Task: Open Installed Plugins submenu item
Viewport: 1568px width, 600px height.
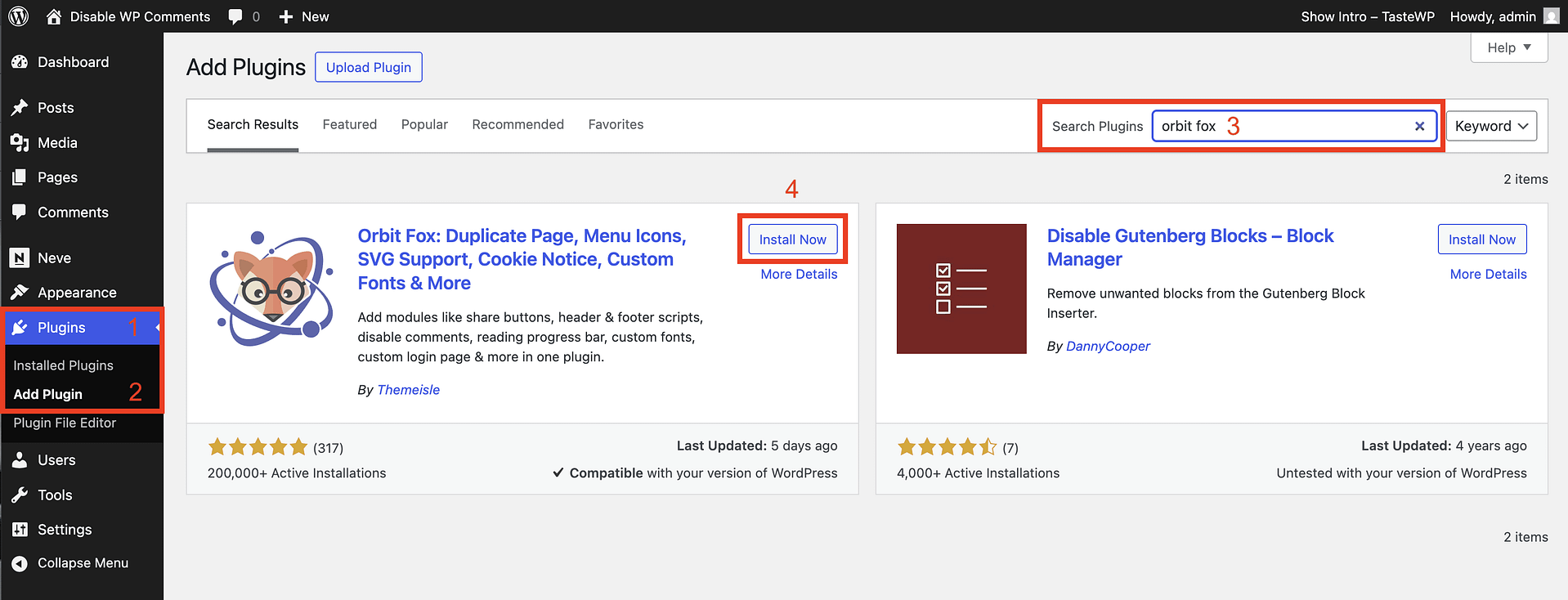Action: [63, 365]
